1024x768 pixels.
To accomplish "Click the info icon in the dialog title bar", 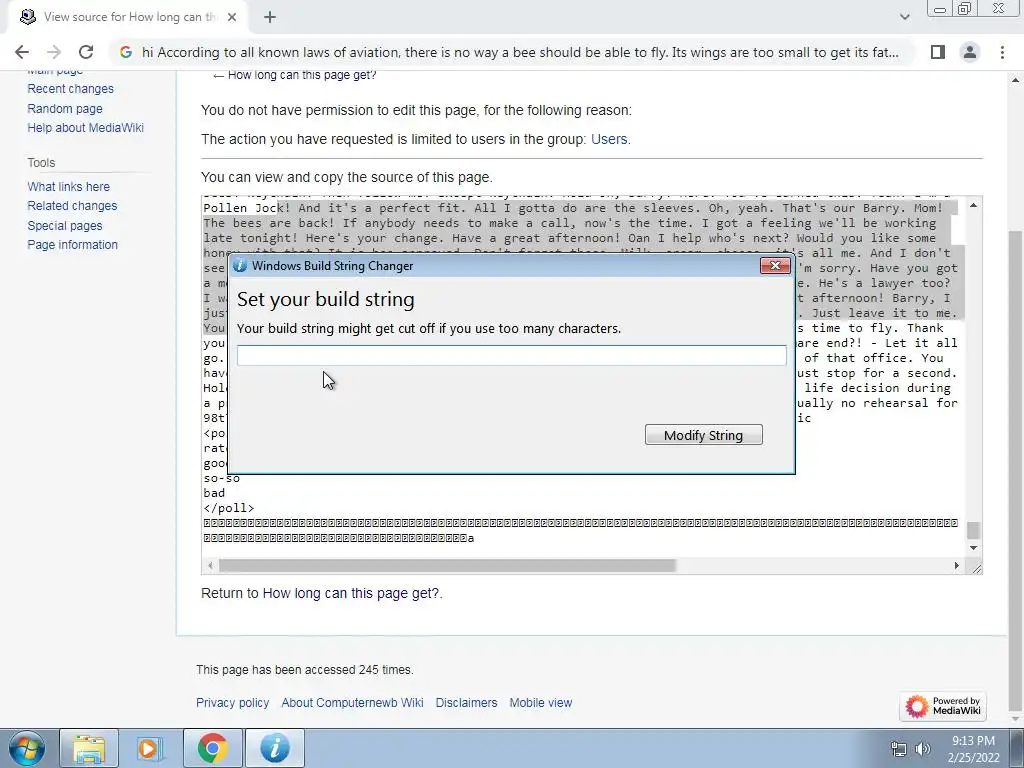I will pyautogui.click(x=240, y=266).
